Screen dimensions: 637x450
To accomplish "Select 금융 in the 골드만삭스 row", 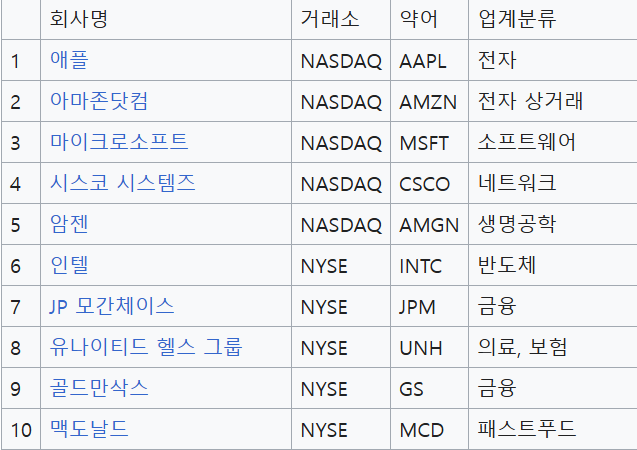I will [497, 388].
